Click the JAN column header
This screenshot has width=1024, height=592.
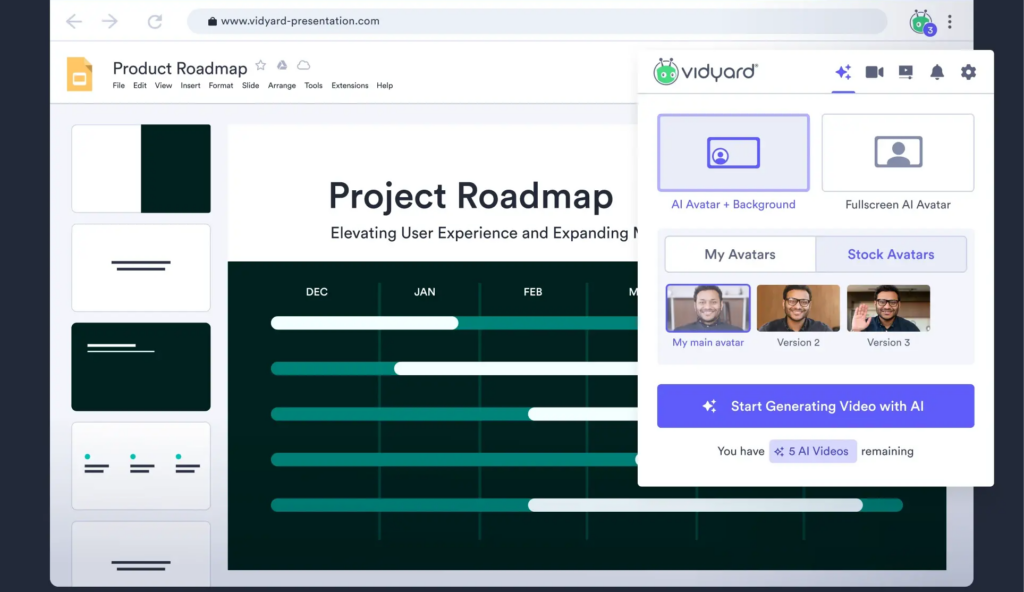(424, 292)
